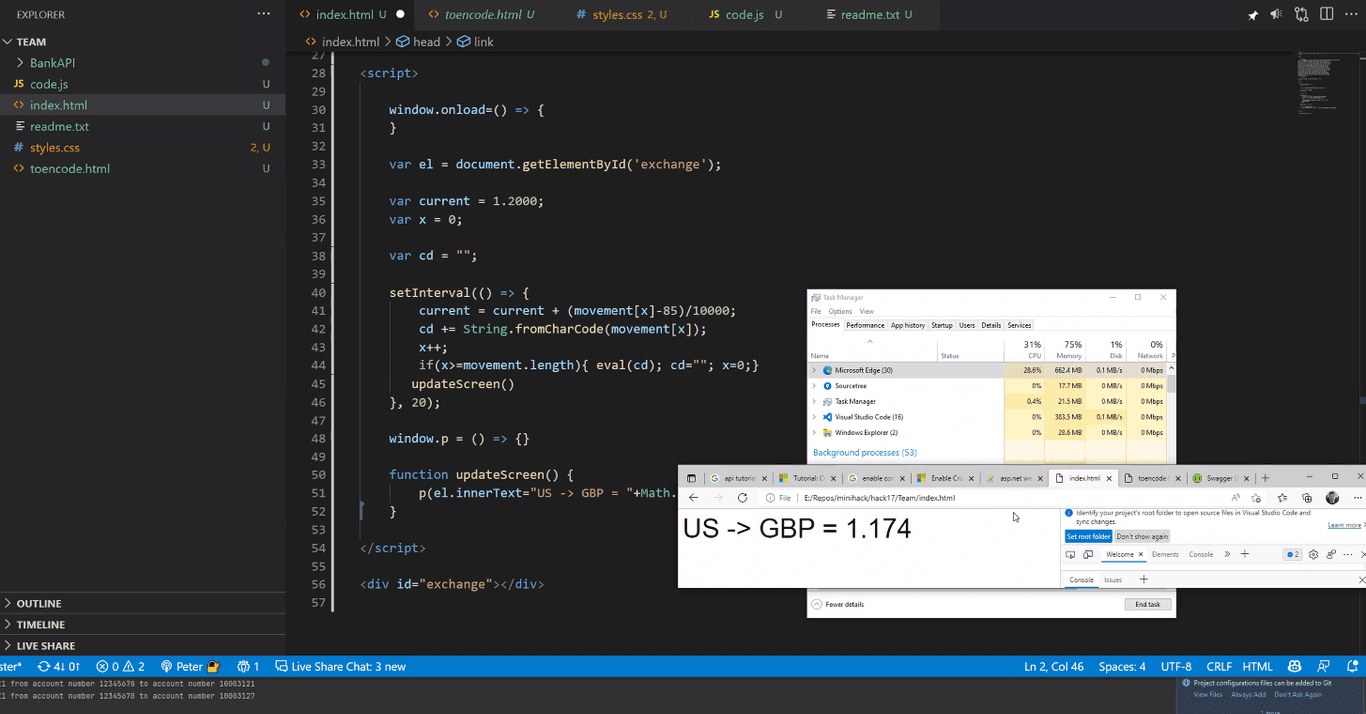Open notifications bell in status bar
This screenshot has width=1366, height=714.
click(1353, 667)
